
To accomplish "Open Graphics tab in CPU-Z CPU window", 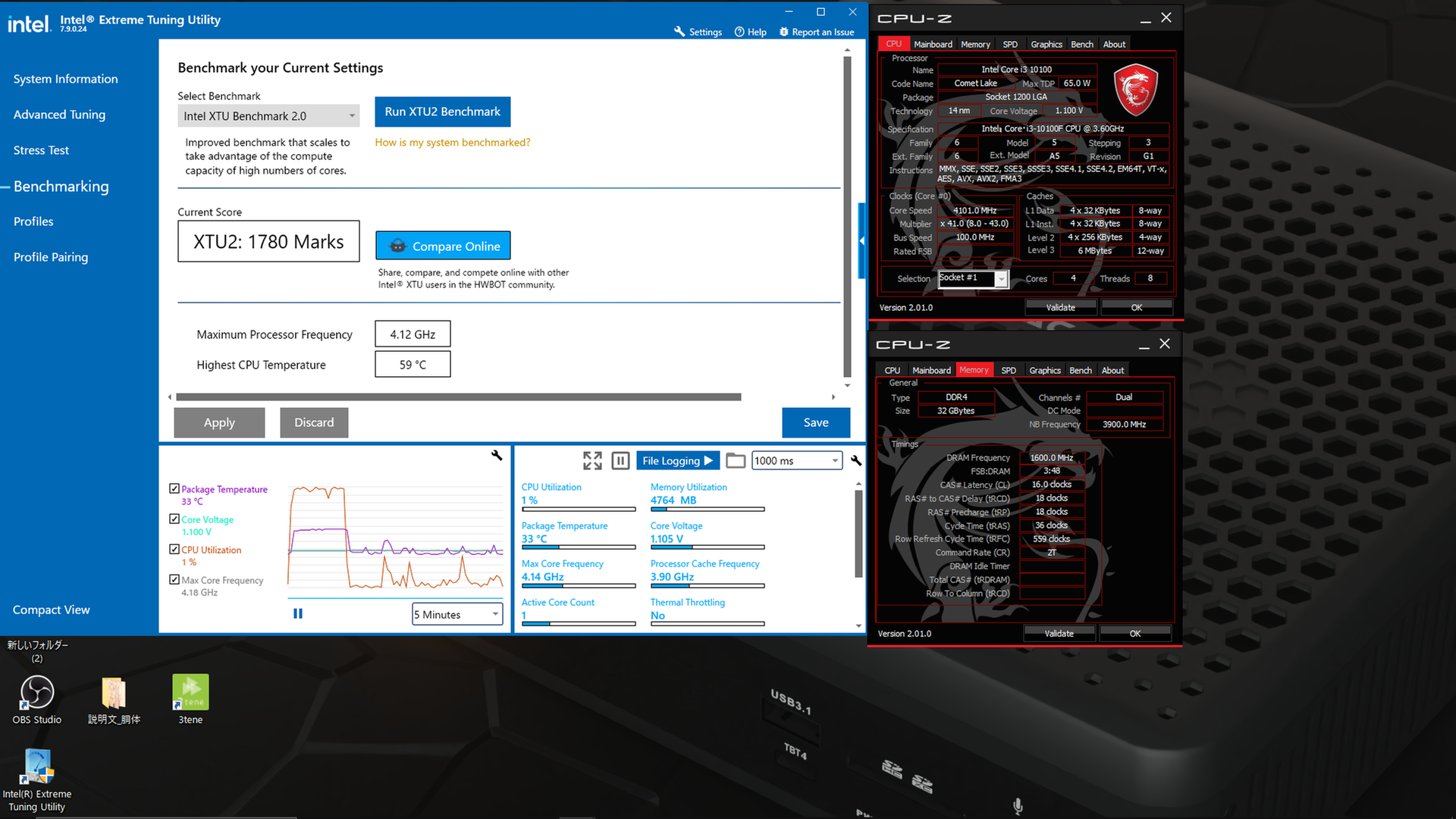I will [x=1046, y=44].
